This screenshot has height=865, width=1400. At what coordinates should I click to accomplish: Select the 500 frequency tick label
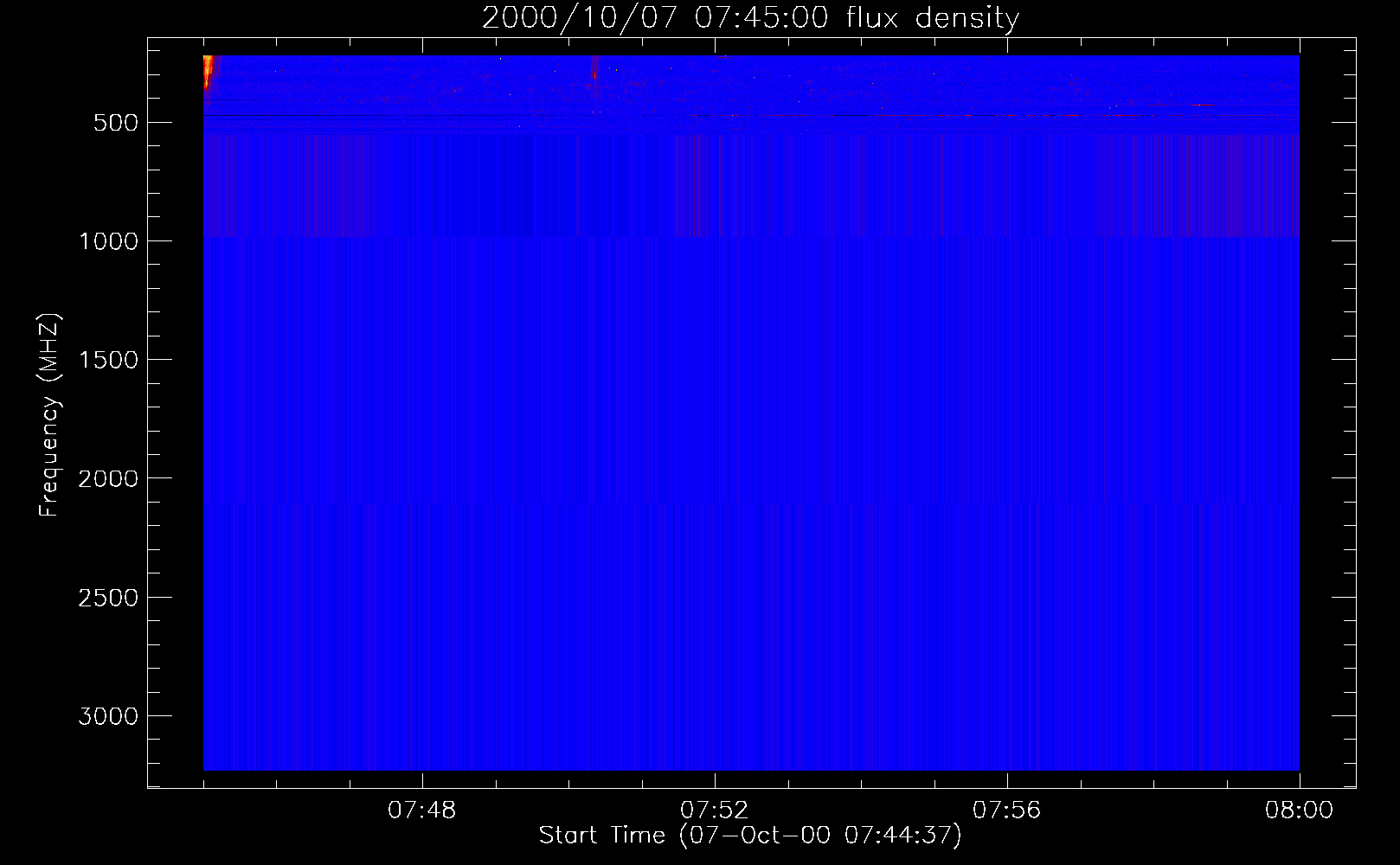pos(116,123)
